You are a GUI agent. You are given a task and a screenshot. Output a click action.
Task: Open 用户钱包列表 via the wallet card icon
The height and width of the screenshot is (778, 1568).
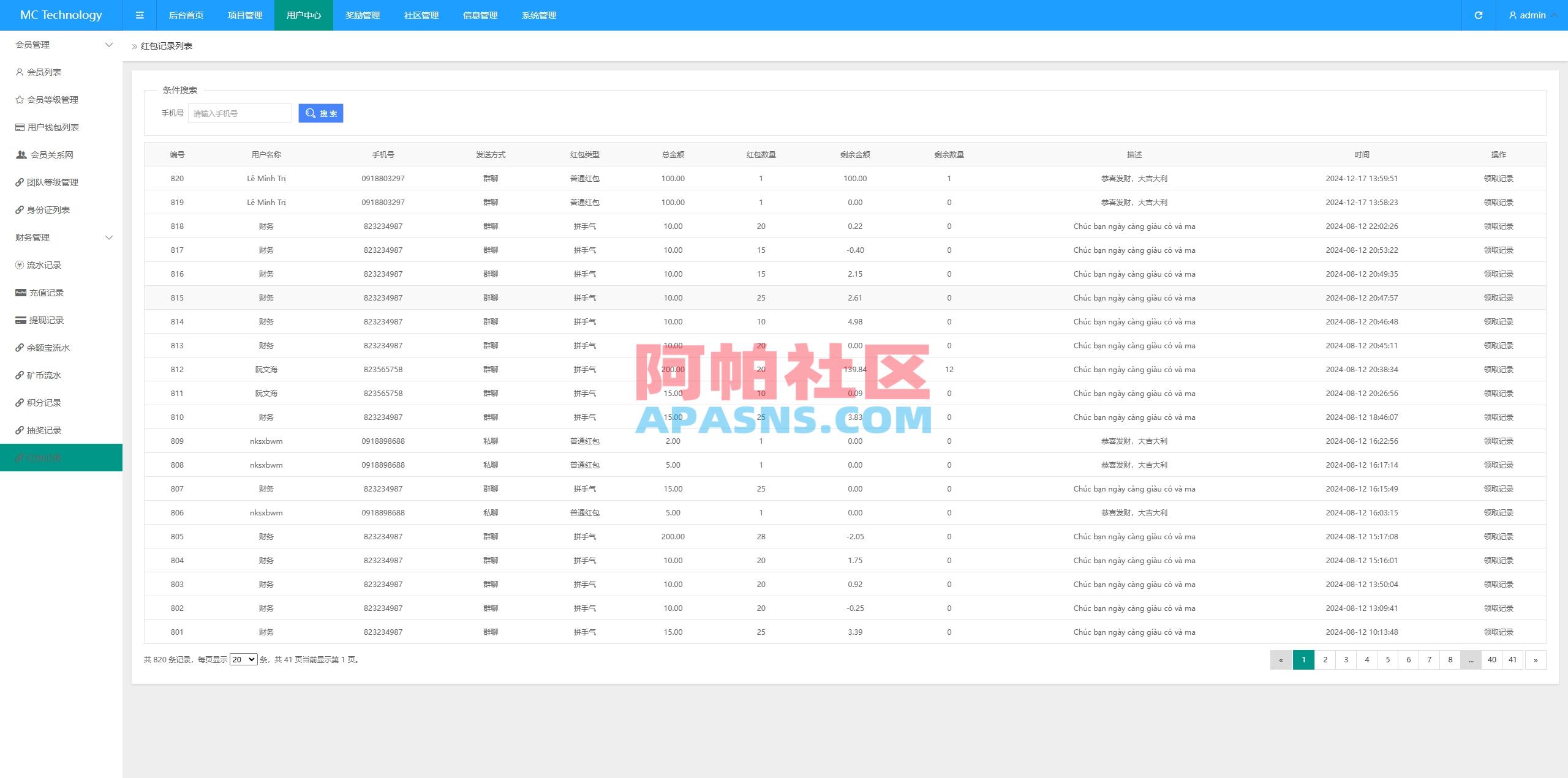[x=20, y=127]
